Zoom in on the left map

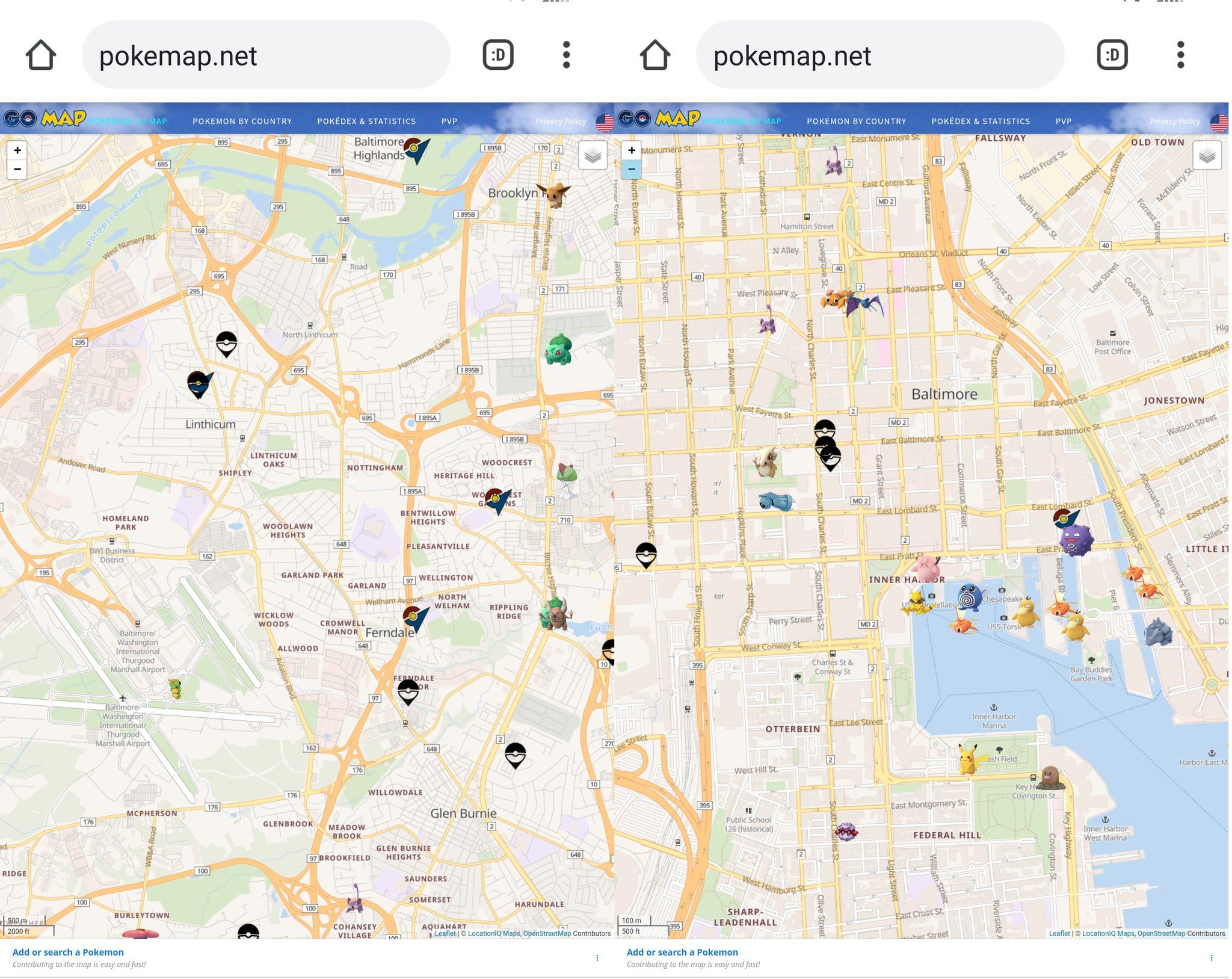point(17,150)
